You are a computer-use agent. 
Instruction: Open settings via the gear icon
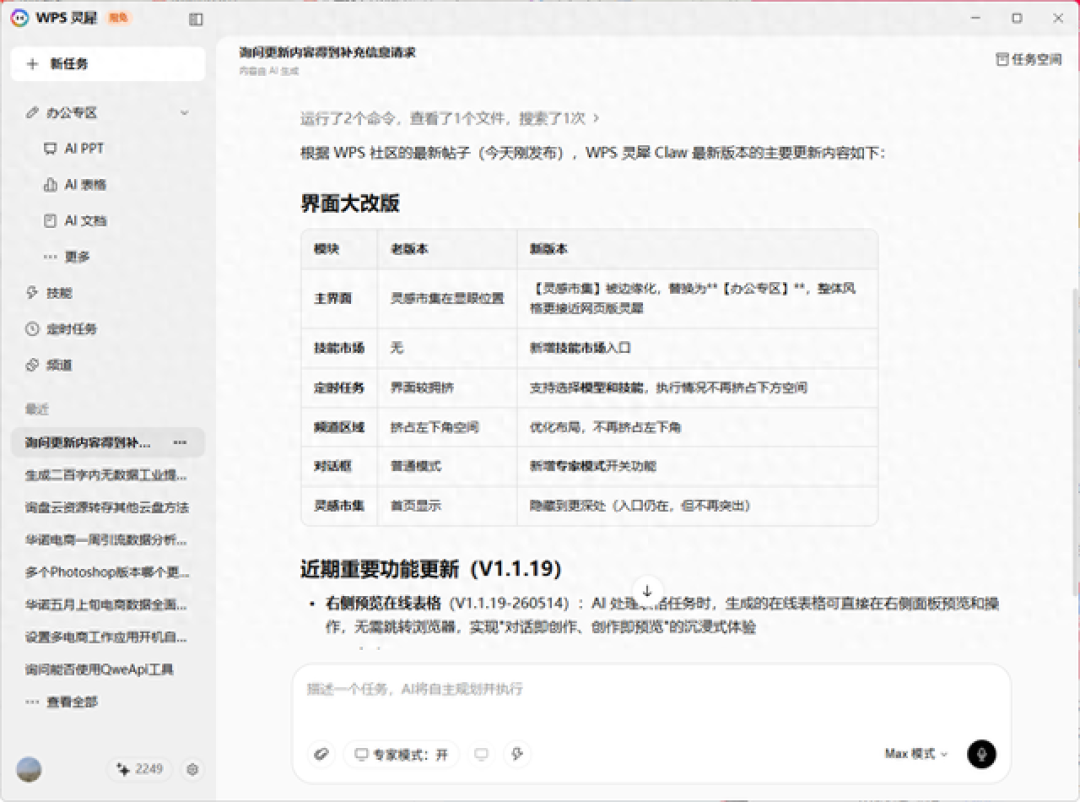pos(193,769)
